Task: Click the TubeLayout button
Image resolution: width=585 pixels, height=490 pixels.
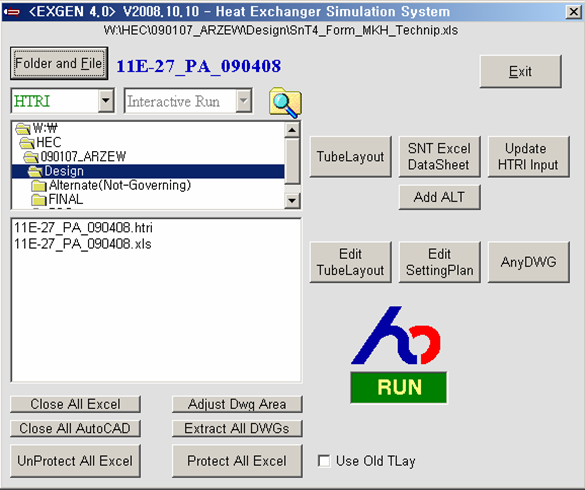Action: [x=350, y=156]
